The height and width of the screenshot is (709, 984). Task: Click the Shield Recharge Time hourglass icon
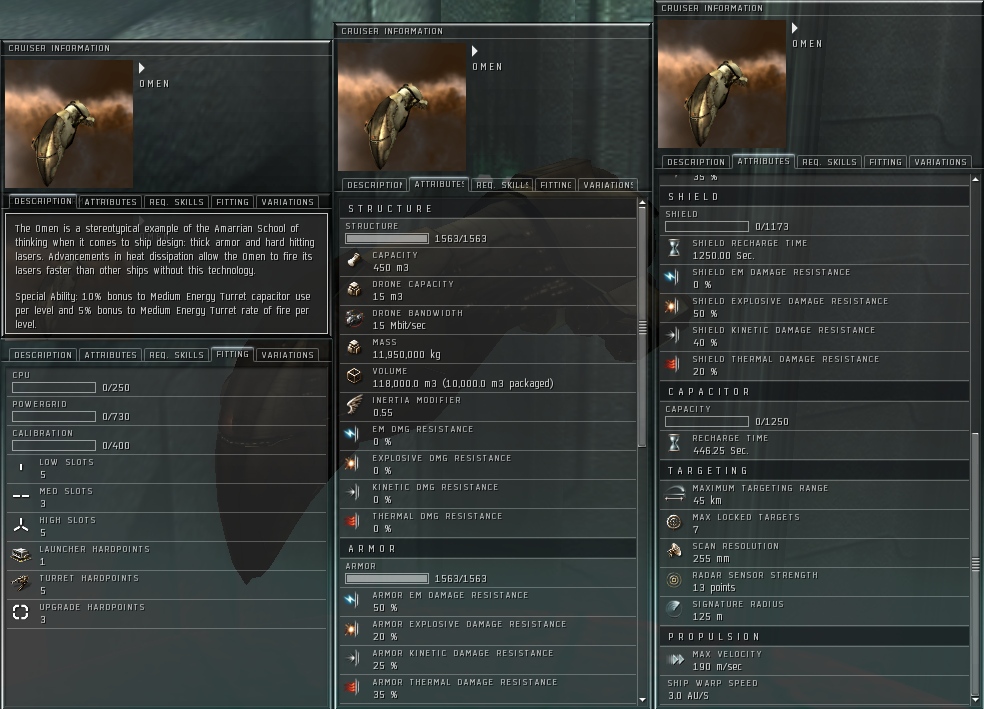(x=674, y=248)
